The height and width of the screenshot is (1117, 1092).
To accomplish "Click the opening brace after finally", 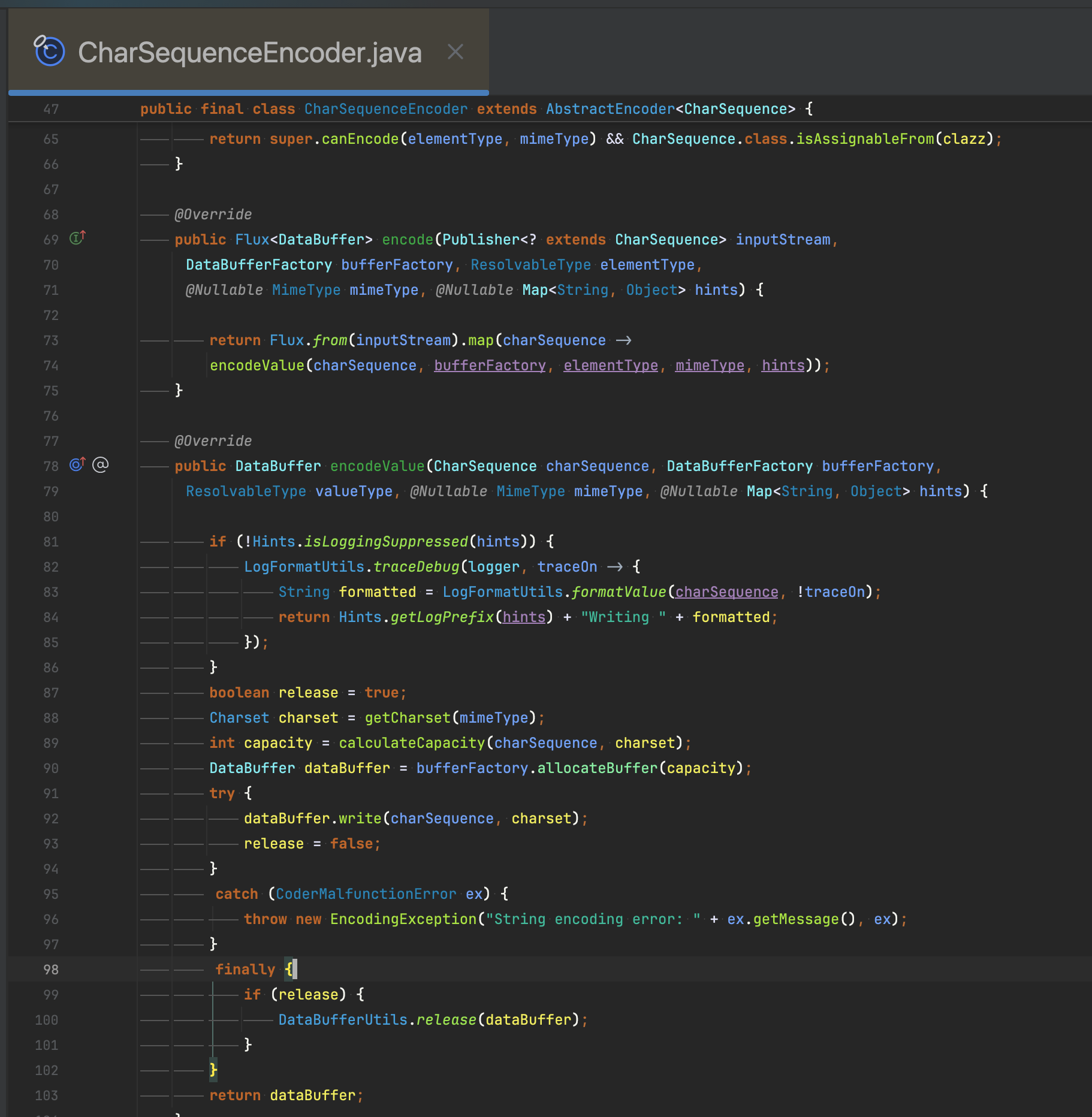I will [289, 970].
